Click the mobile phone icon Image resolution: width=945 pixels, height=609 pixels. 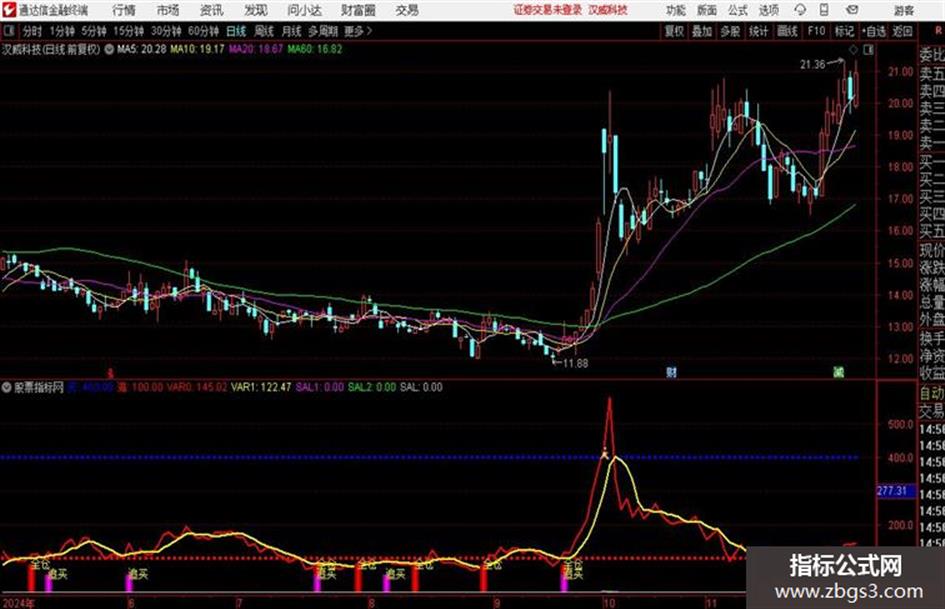[x=824, y=10]
